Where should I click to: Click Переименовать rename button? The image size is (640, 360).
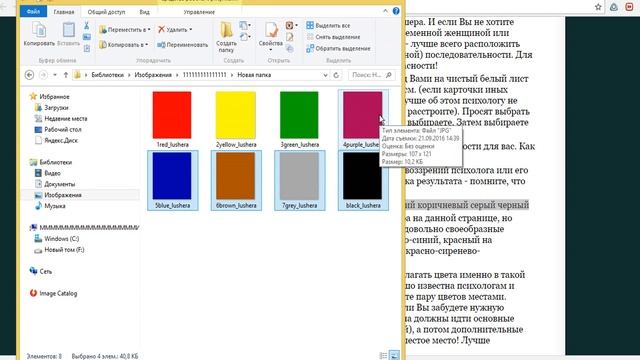click(182, 44)
